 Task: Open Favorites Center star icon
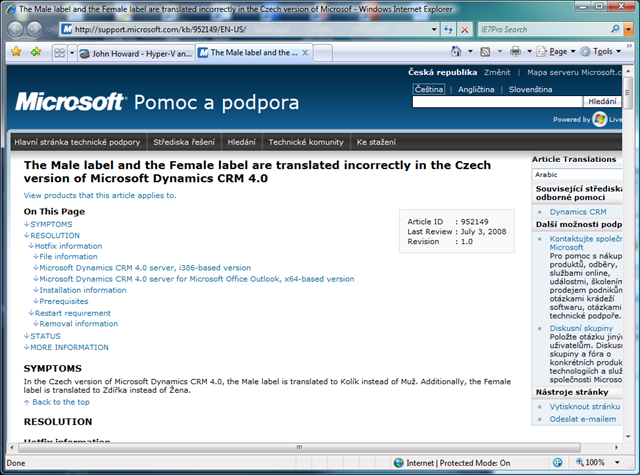(x=16, y=51)
